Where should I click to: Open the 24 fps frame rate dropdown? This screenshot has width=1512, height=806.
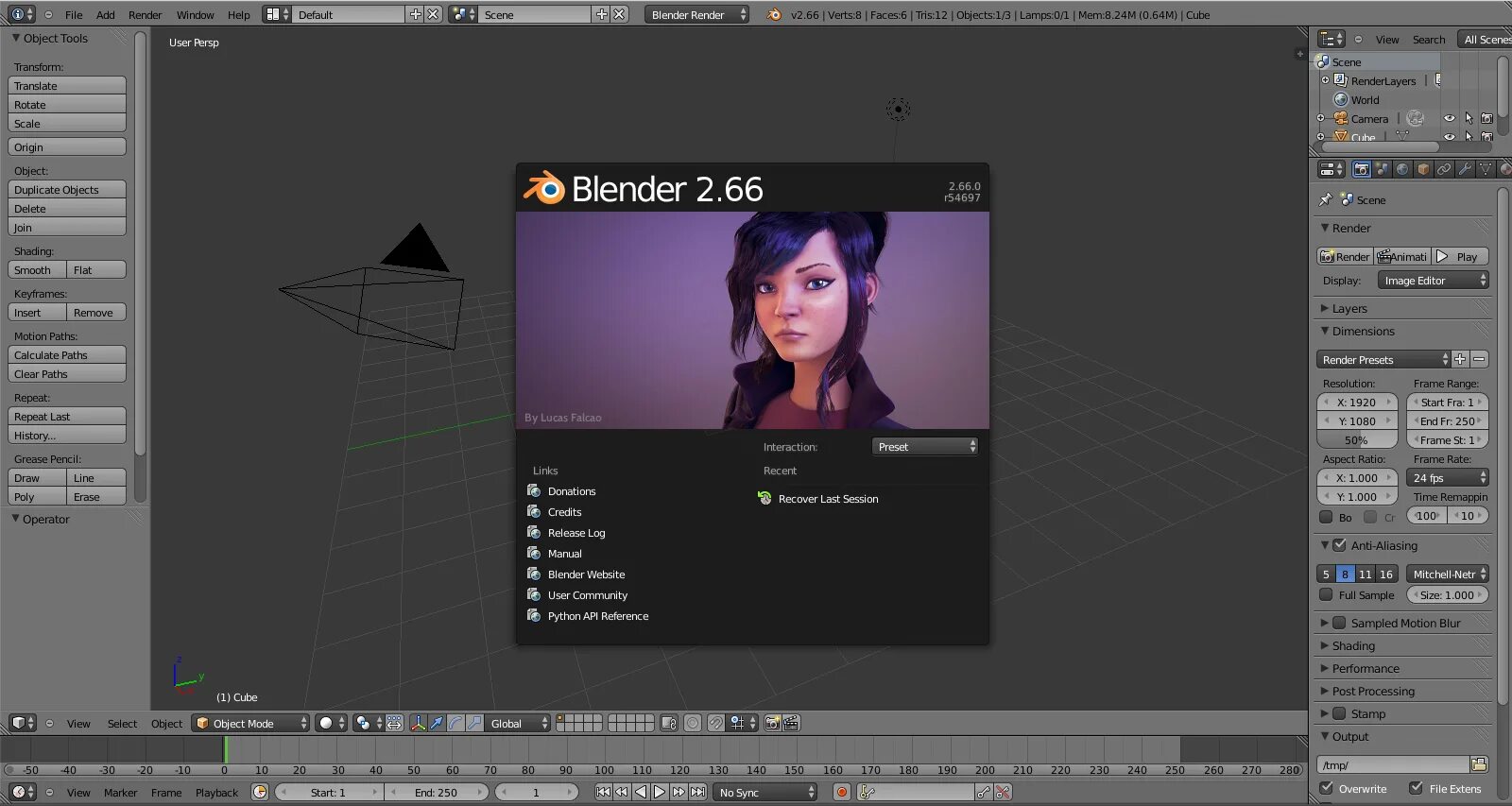pyautogui.click(x=1447, y=477)
